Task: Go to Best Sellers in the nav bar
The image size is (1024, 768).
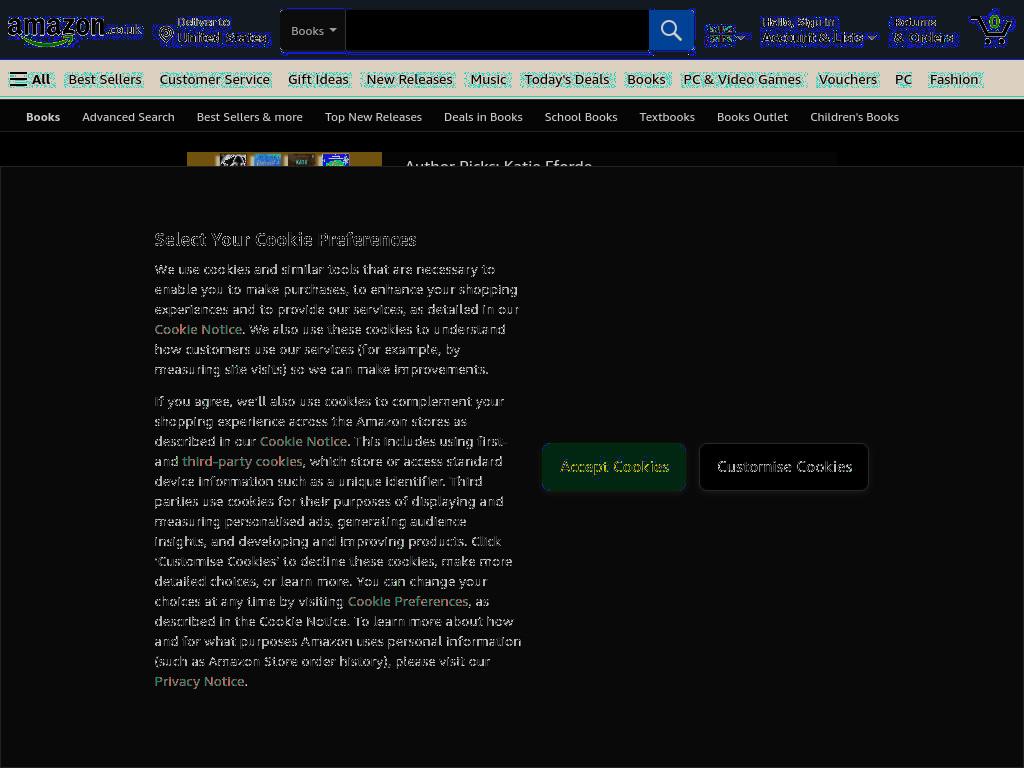Action: click(105, 80)
